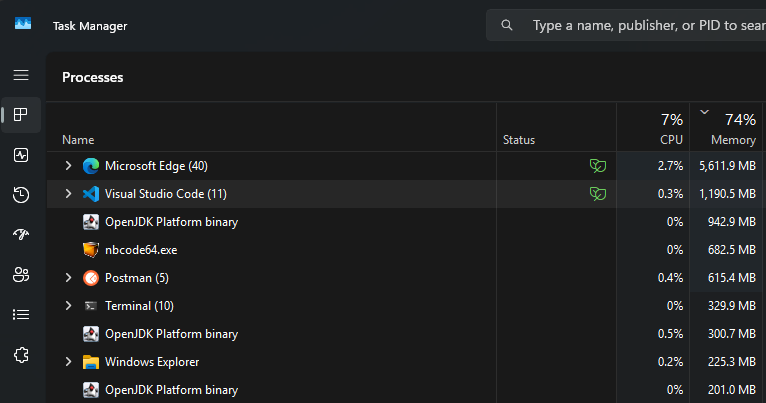Expand the Microsoft Edge (40) process group
The image size is (766, 403).
pos(68,166)
